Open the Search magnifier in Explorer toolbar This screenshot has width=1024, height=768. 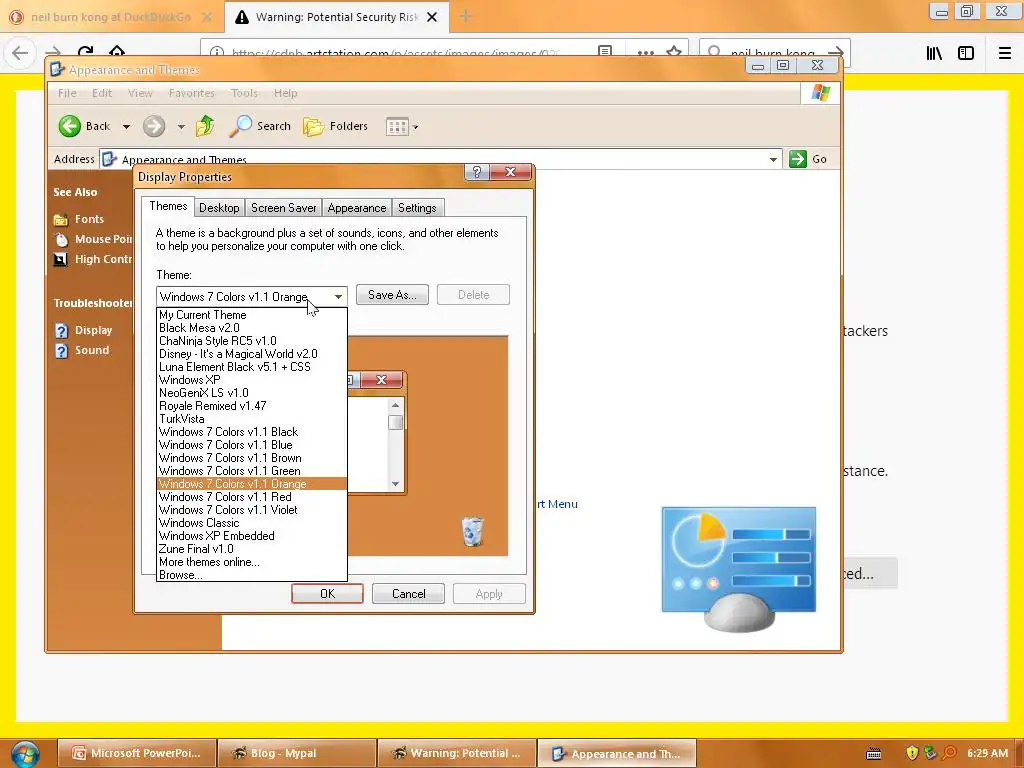pyautogui.click(x=240, y=126)
